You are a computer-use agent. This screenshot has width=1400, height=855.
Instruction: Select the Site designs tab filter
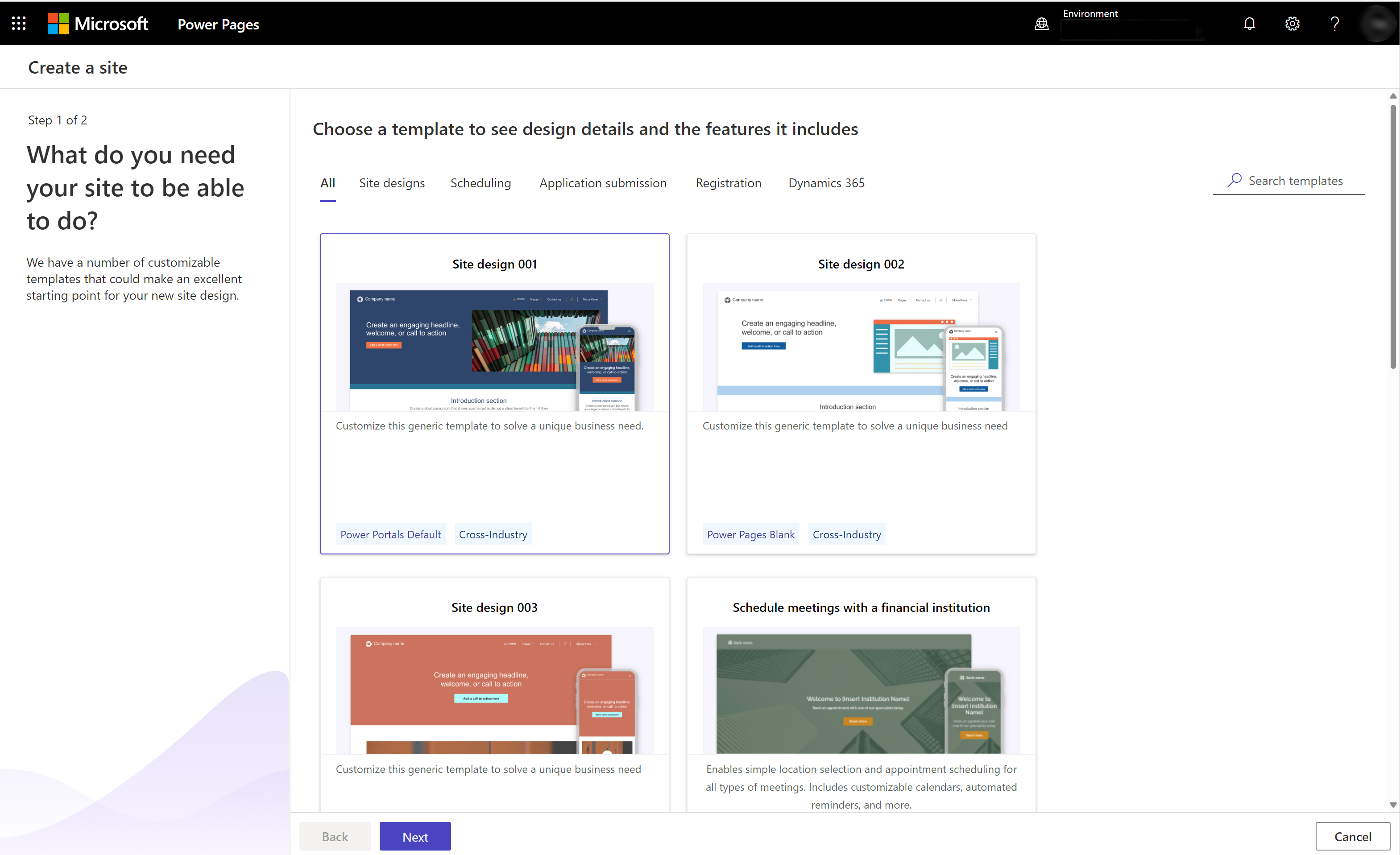click(392, 182)
